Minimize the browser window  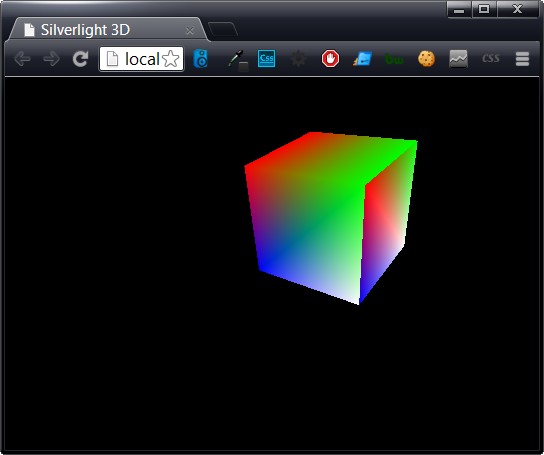(x=459, y=9)
